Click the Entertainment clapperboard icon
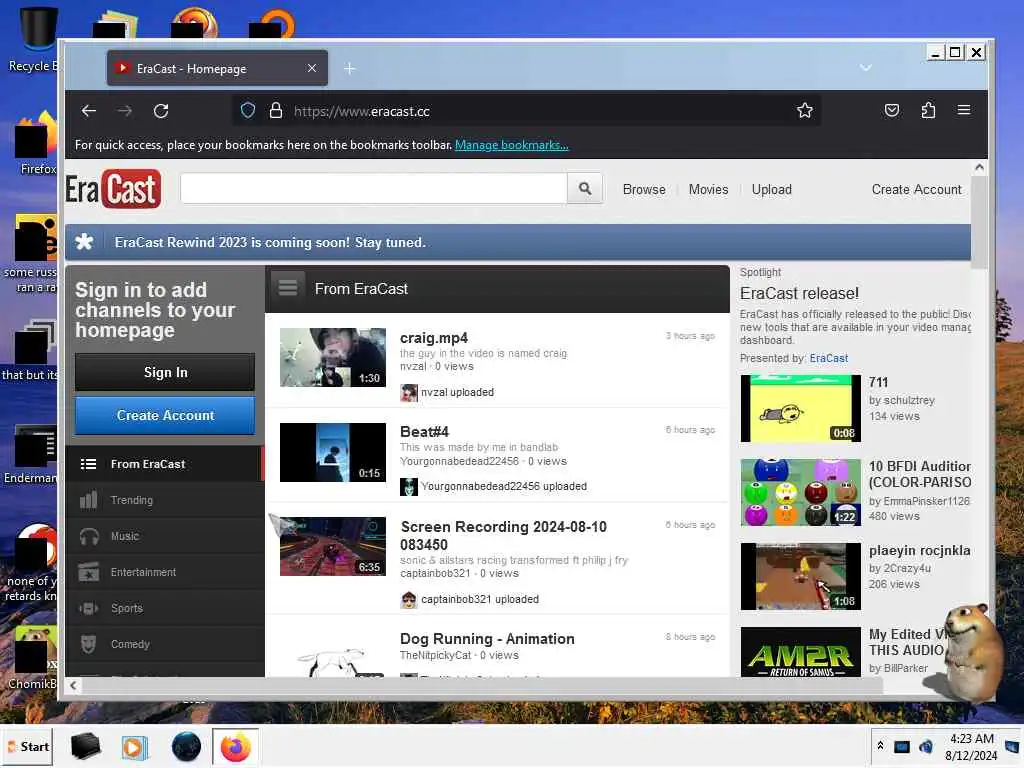 point(89,572)
